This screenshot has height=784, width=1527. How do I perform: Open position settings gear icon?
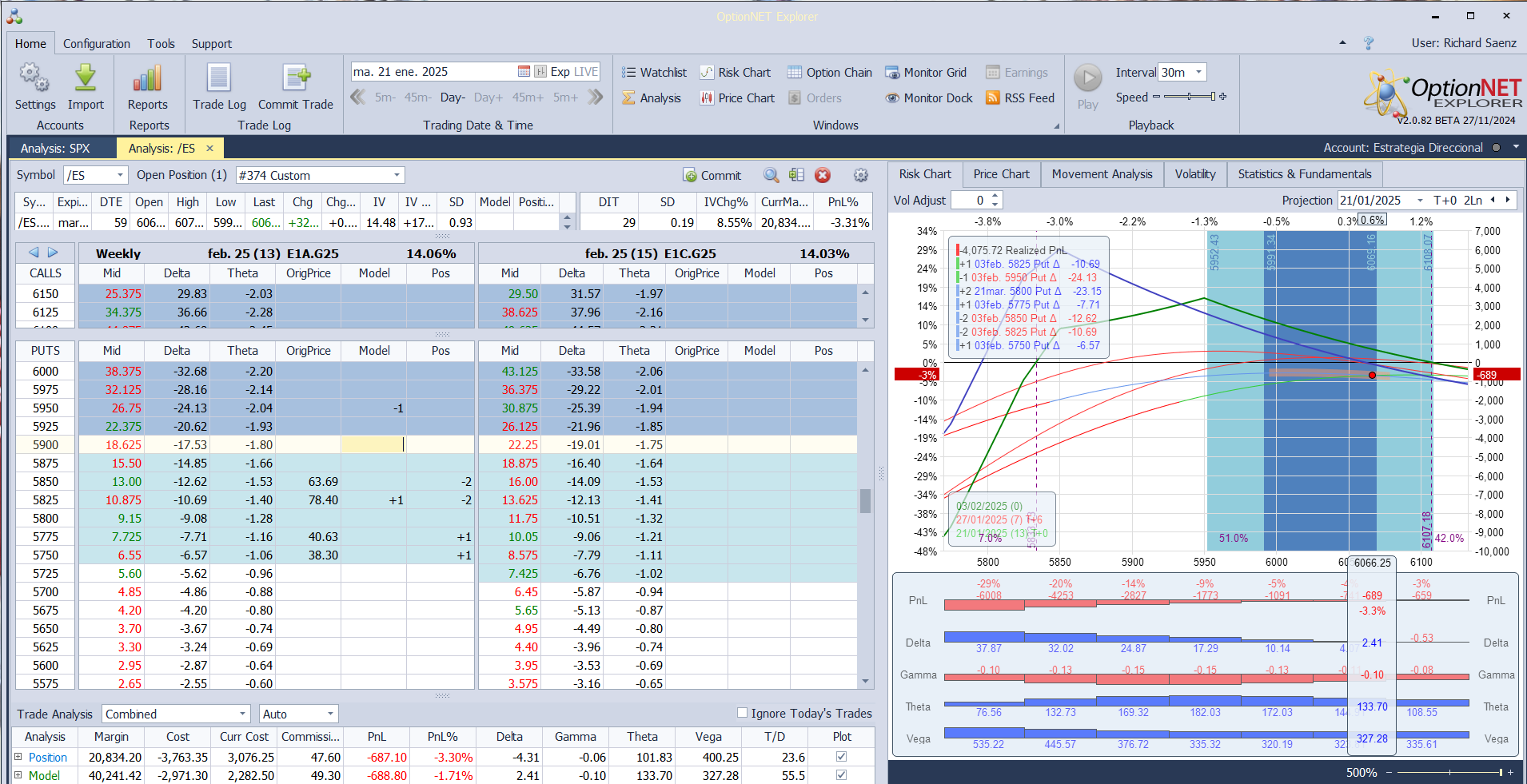click(x=860, y=176)
